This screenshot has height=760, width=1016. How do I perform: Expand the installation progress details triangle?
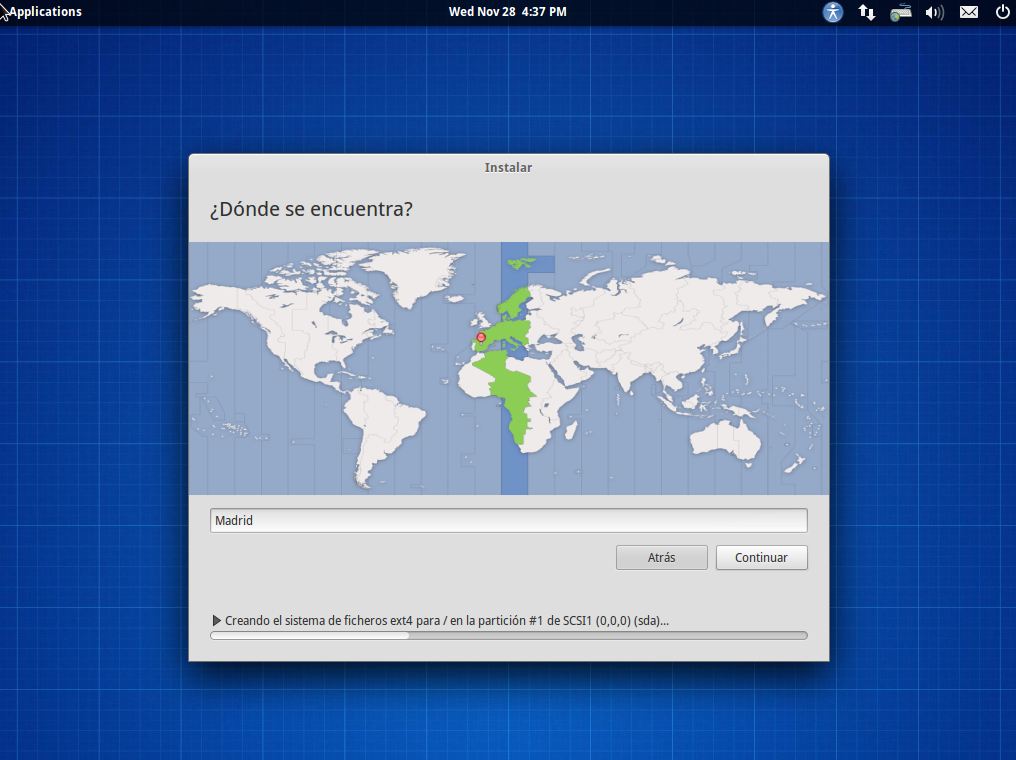[x=217, y=621]
